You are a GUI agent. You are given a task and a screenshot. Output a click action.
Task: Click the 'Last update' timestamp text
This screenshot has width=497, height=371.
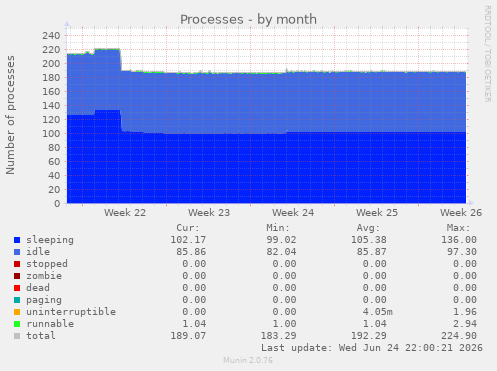coord(372,348)
